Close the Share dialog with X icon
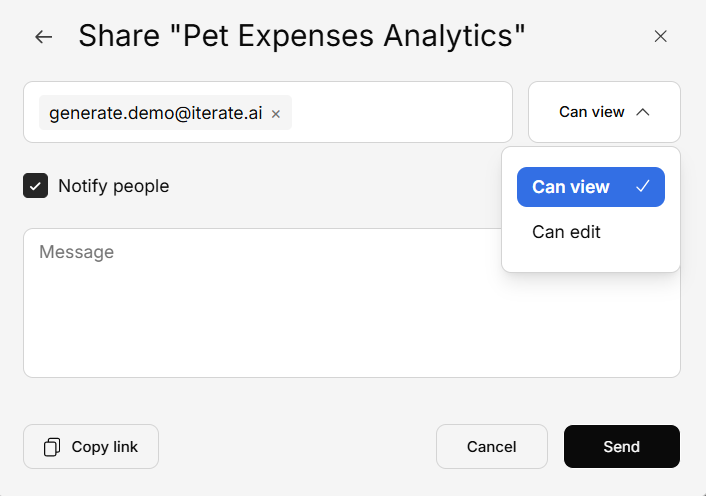 (660, 37)
